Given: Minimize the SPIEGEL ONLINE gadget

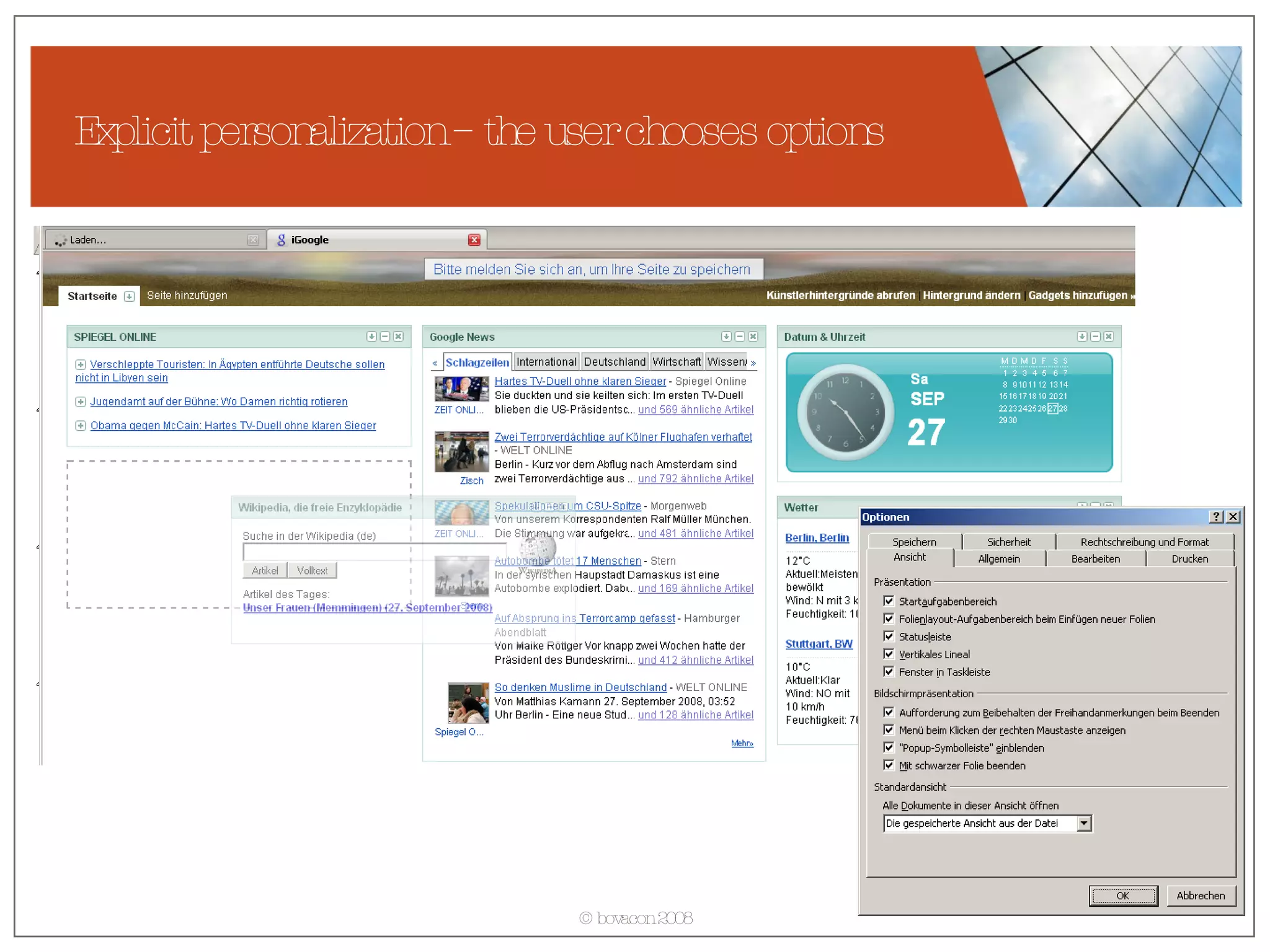Looking at the screenshot, I should [385, 337].
